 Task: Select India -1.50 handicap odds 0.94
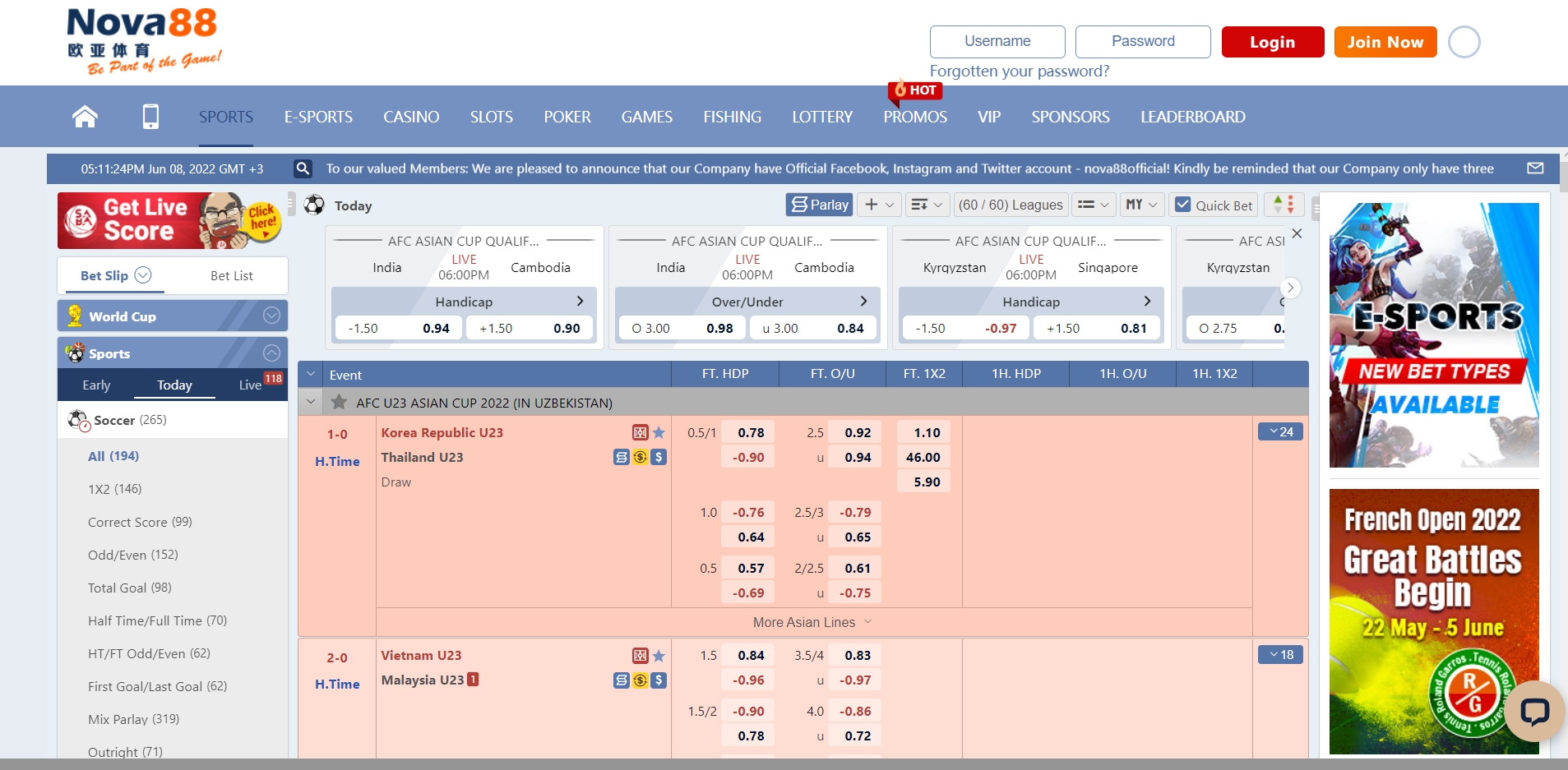pyautogui.click(x=397, y=328)
